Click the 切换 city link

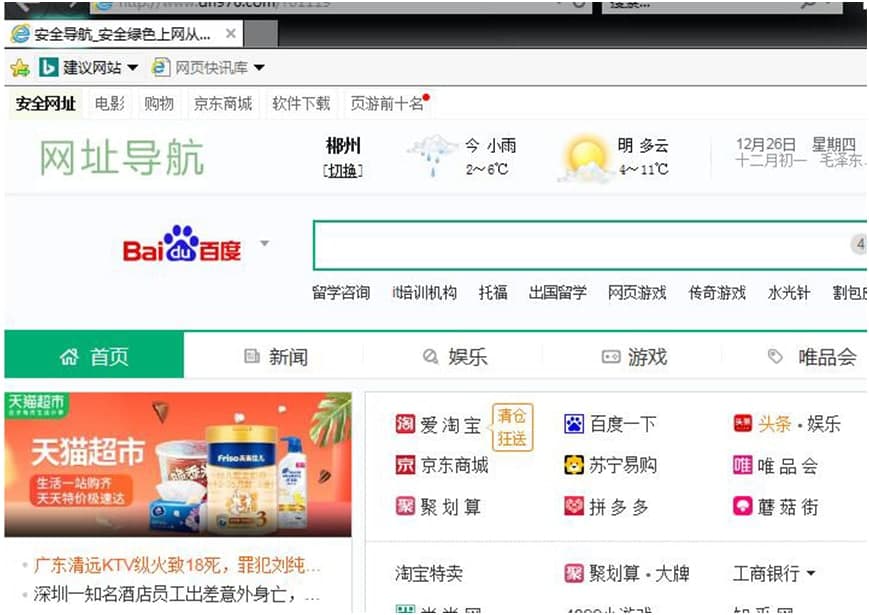(x=343, y=170)
